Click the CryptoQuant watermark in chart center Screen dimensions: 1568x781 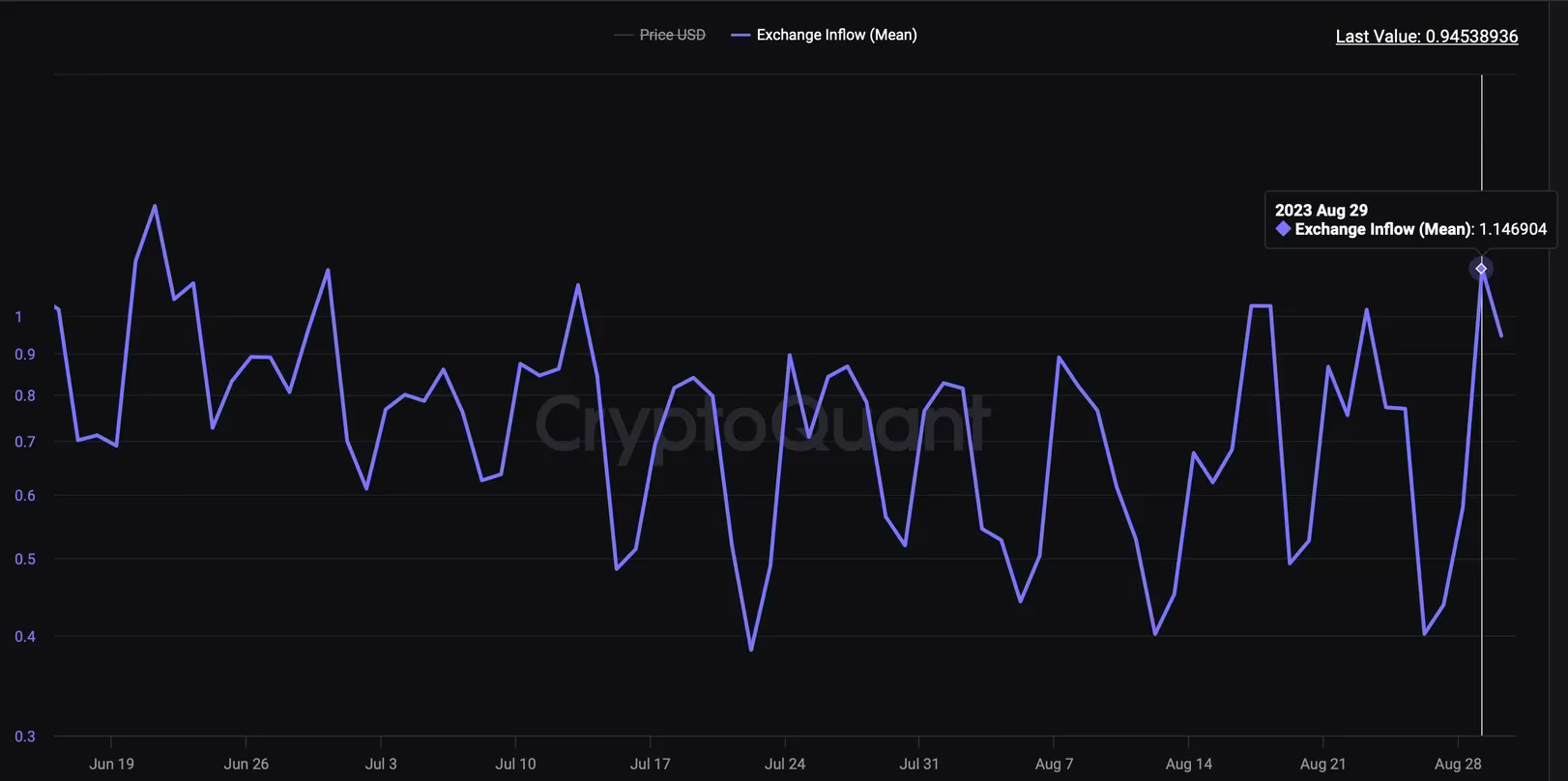(762, 423)
